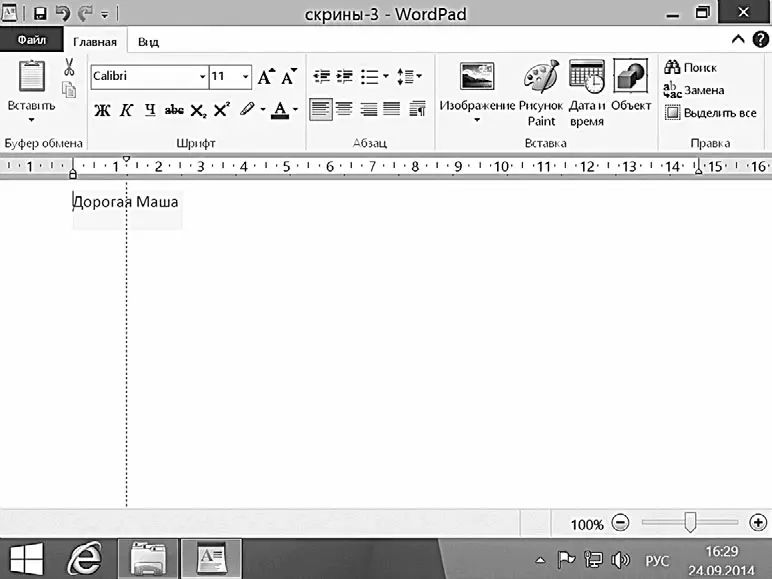
Task: Toggle bold formatting (Ж)
Action: [102, 110]
